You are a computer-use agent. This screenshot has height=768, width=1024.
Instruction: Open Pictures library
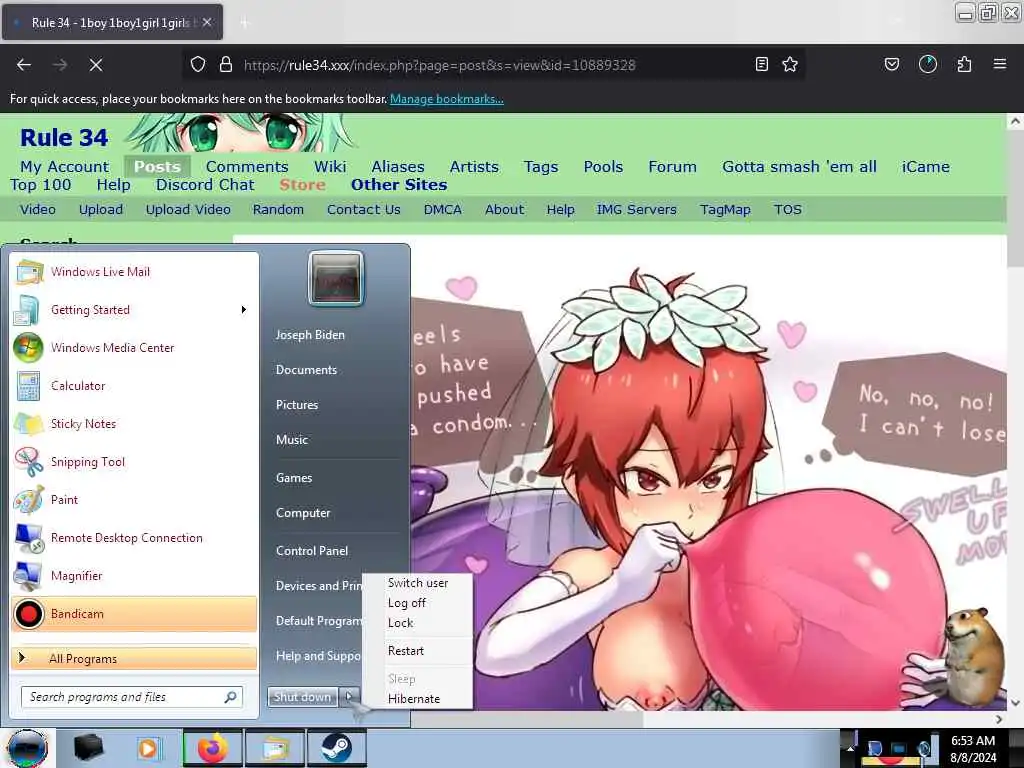[297, 405]
